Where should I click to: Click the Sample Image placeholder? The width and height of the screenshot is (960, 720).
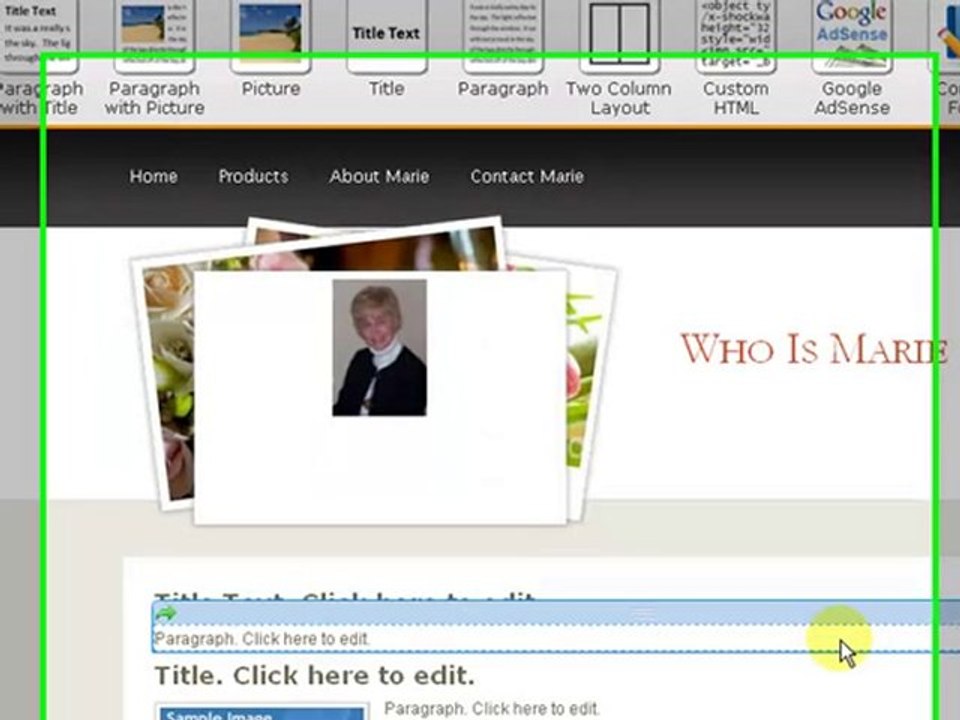tap(261, 711)
